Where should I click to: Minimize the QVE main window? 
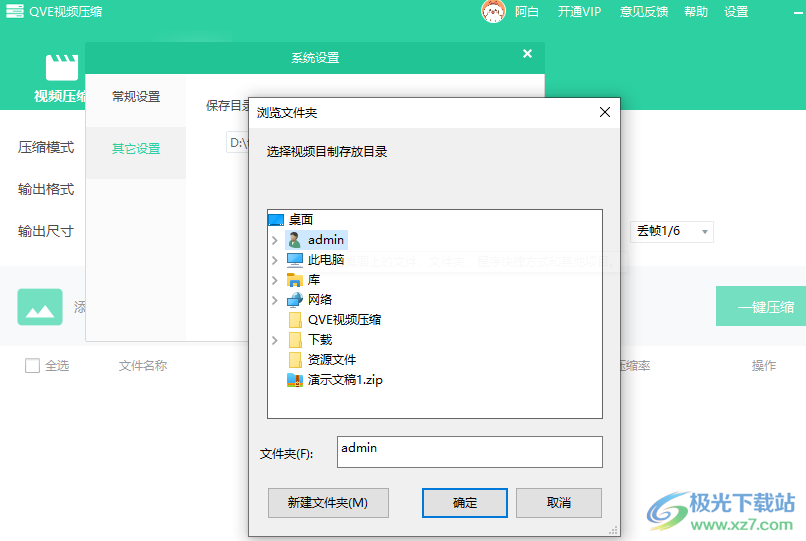(x=799, y=12)
